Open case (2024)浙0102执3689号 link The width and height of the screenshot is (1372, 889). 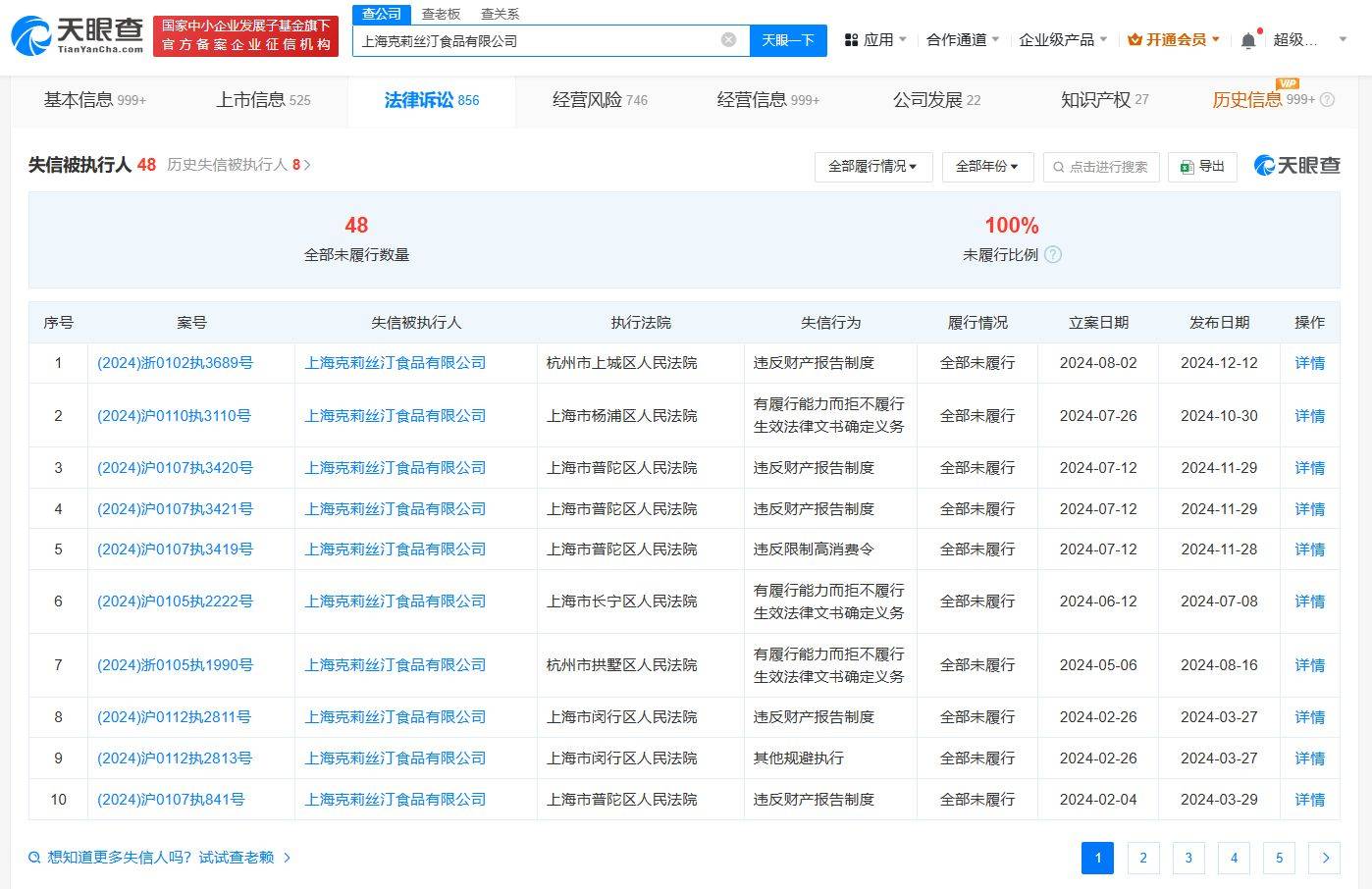pos(175,363)
